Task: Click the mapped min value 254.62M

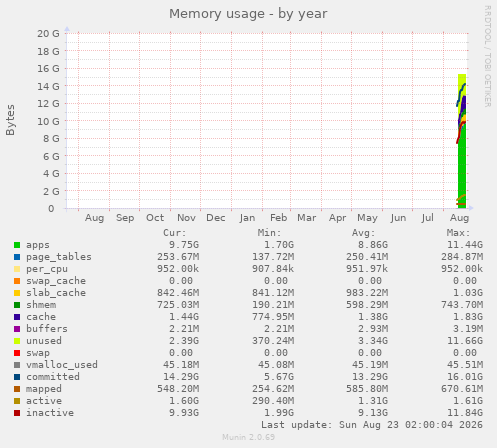Action: 273,389
